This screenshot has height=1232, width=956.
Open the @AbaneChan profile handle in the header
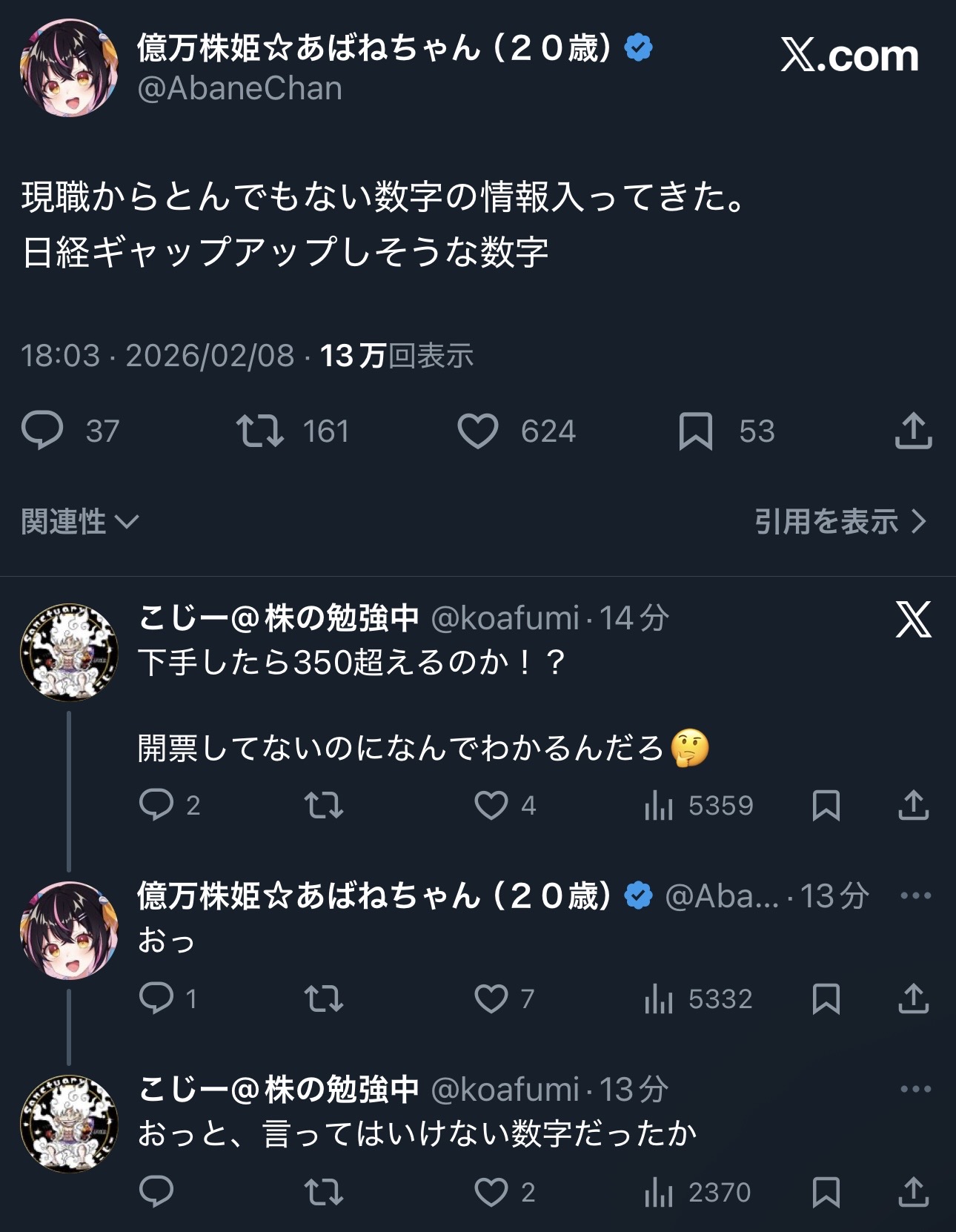239,89
